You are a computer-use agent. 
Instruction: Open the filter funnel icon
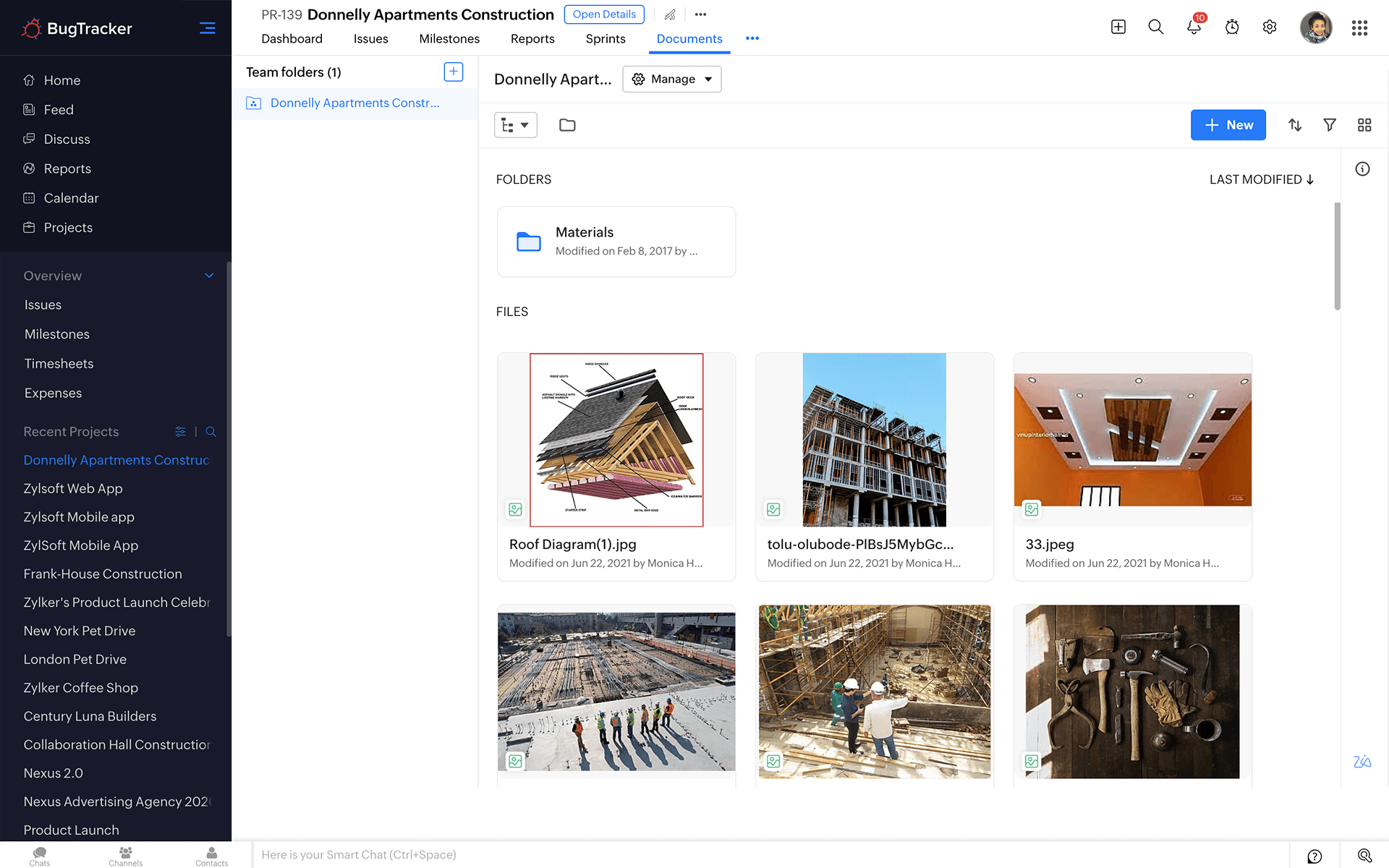[1330, 125]
